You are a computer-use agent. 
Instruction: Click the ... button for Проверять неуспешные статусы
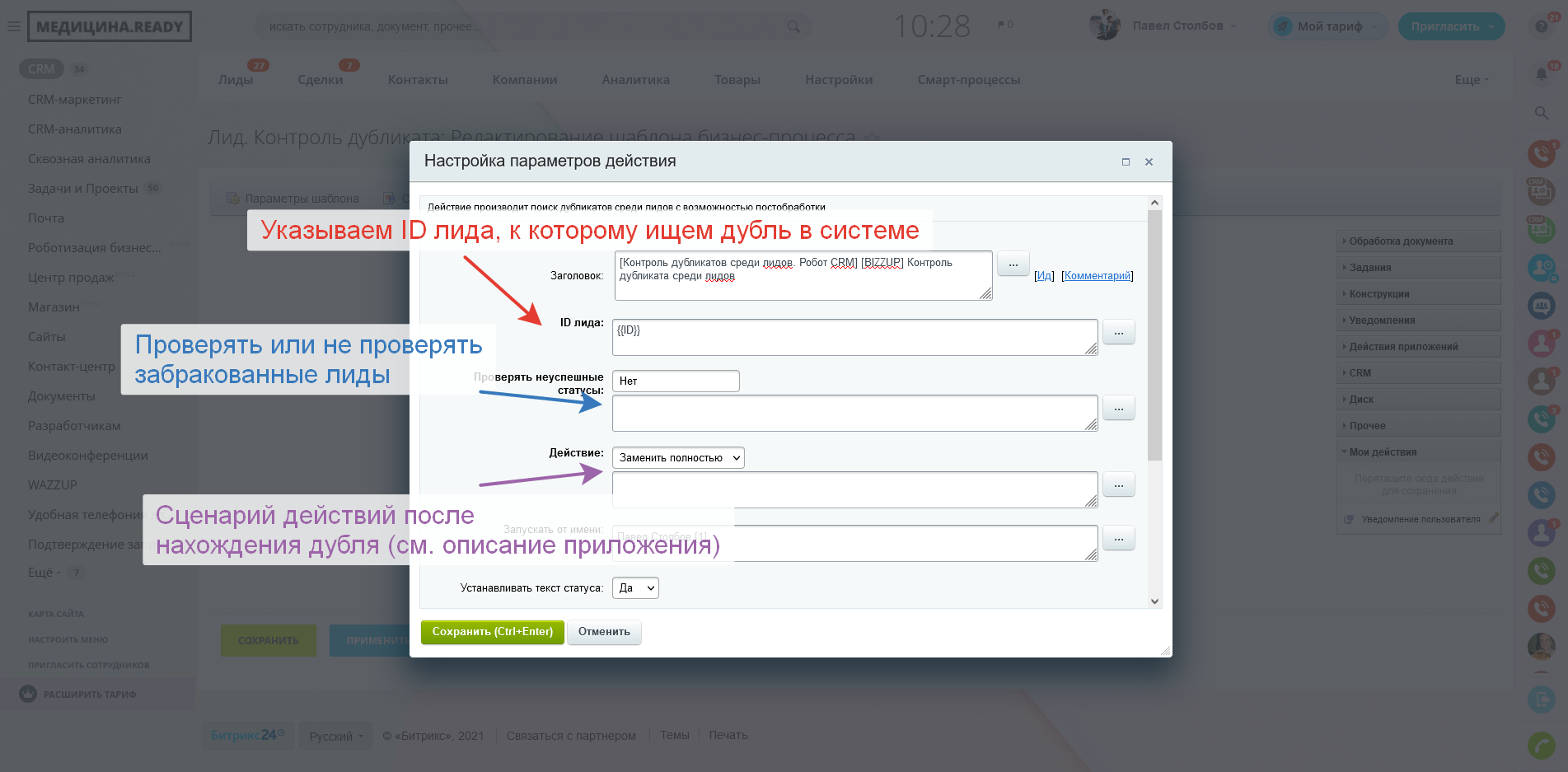pos(1119,408)
